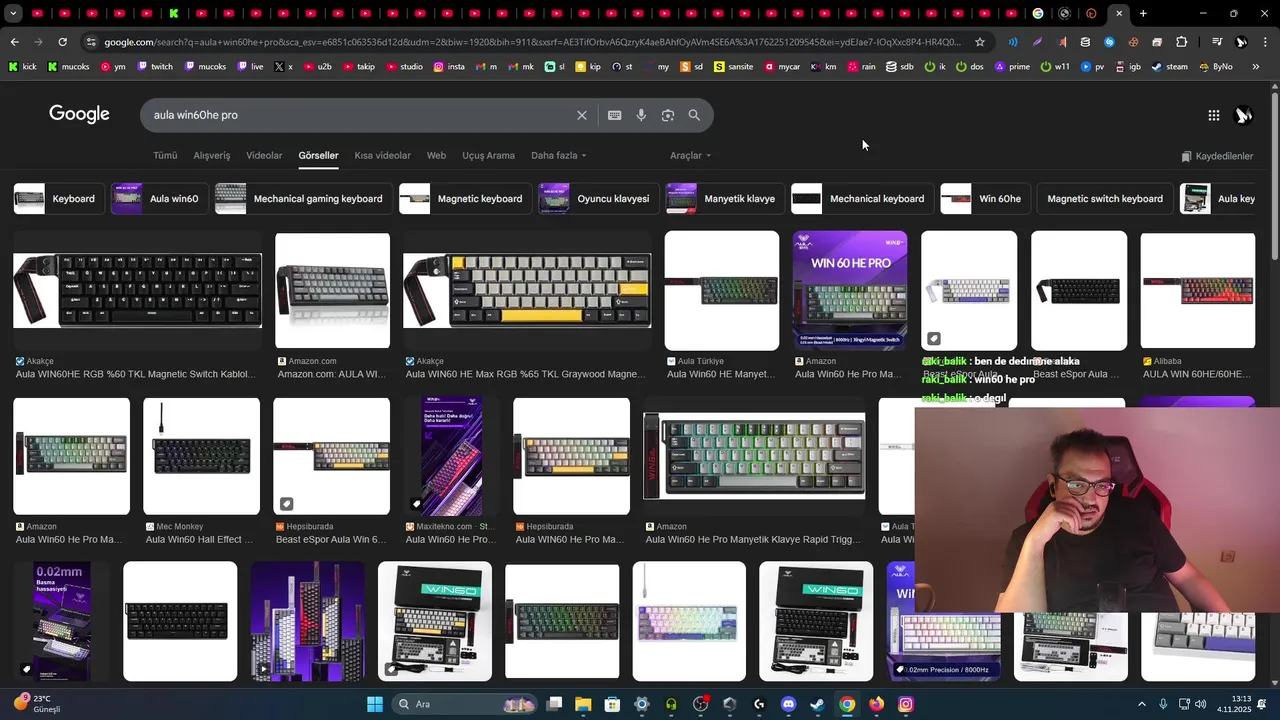Open the sahibinden 'sd' bookmark
Screen dimensions: 1280x720
[691, 67]
